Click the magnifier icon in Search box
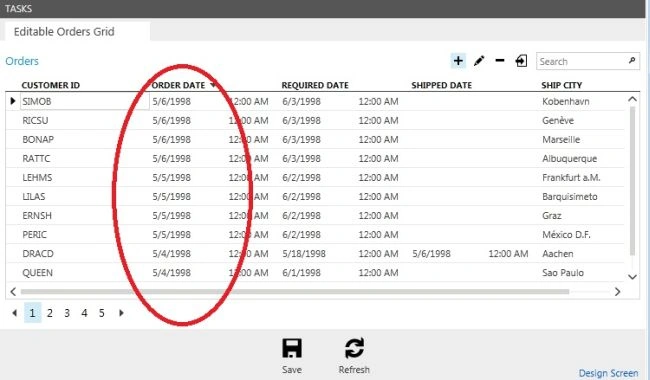The image size is (650, 380). coord(632,61)
